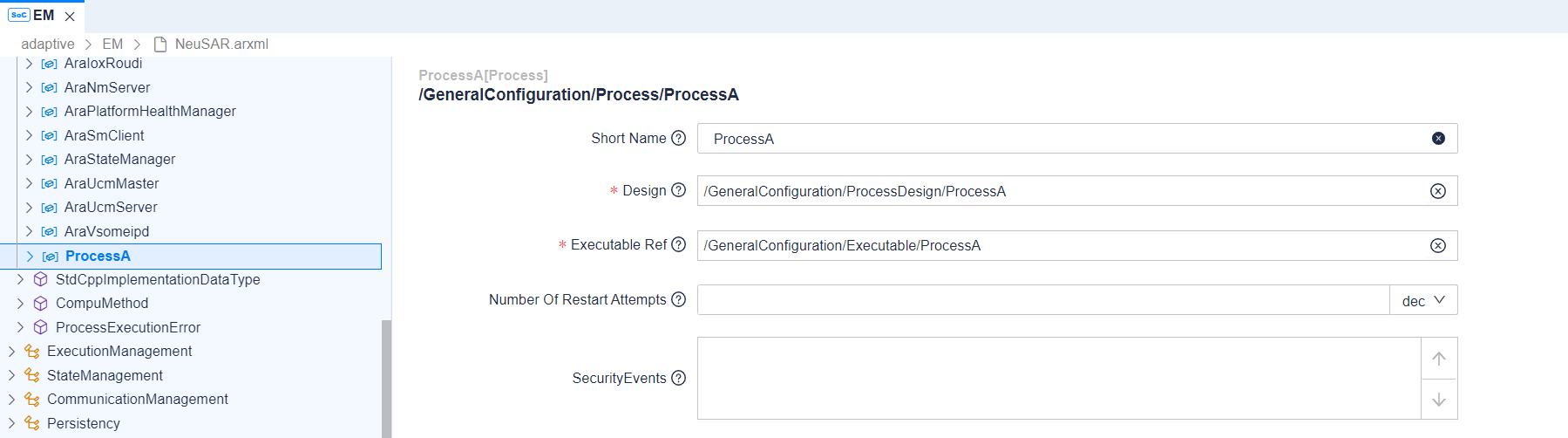Move SecurityEvents item down with arrow
Screen dimensions: 1568x438
pyautogui.click(x=1439, y=400)
